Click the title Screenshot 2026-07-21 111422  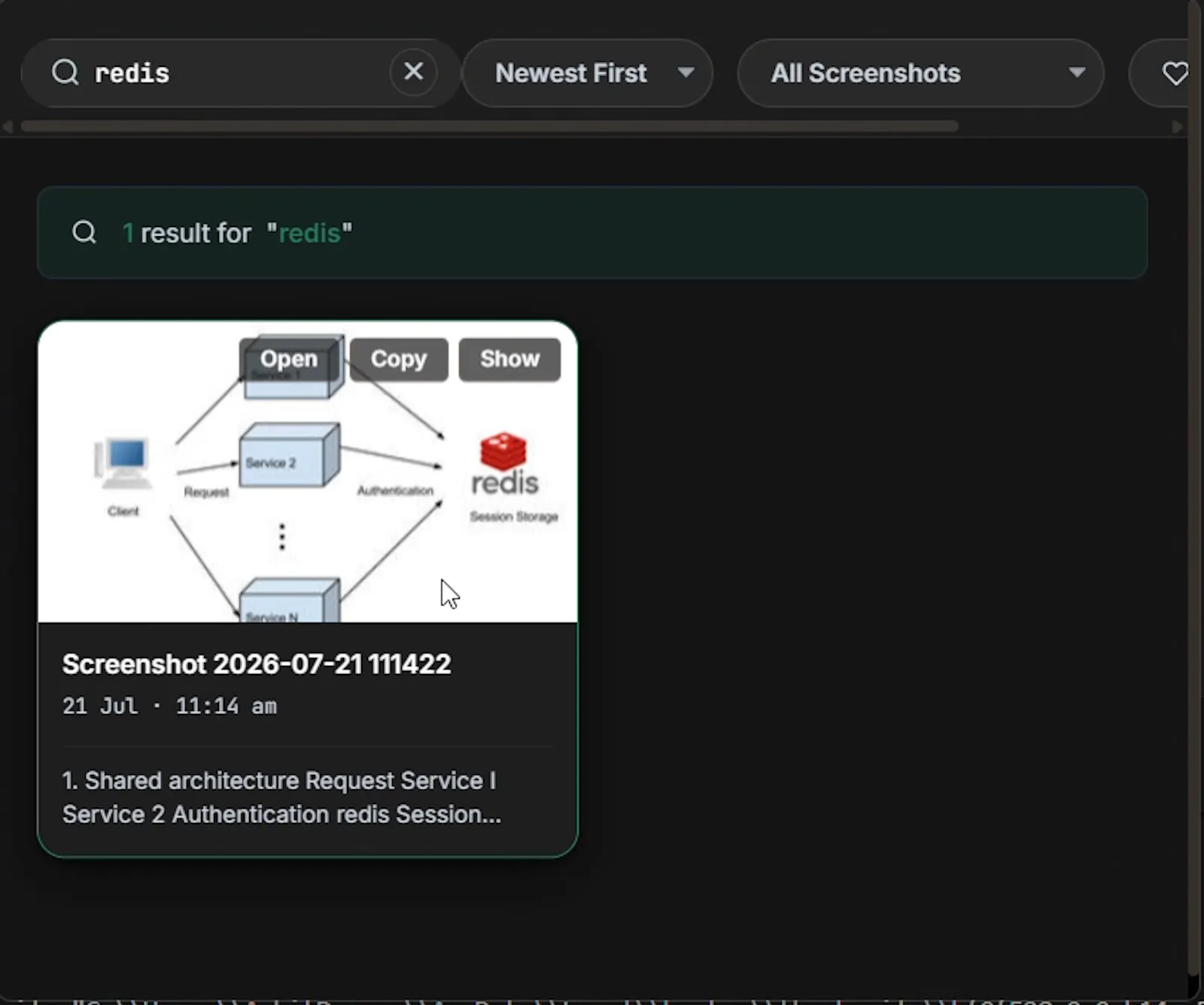pyautogui.click(x=257, y=664)
